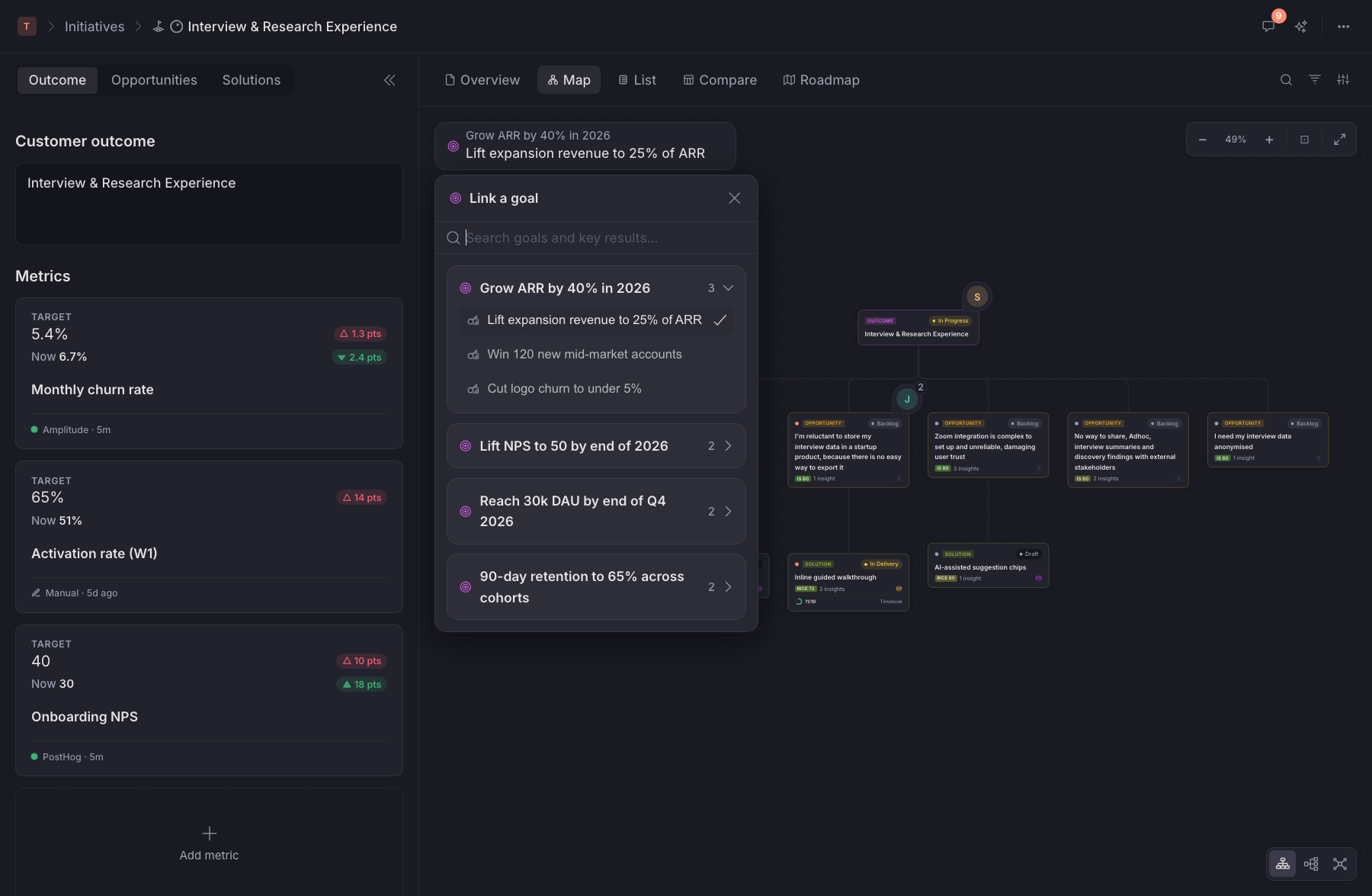Click the workspace avatar T

[27, 27]
